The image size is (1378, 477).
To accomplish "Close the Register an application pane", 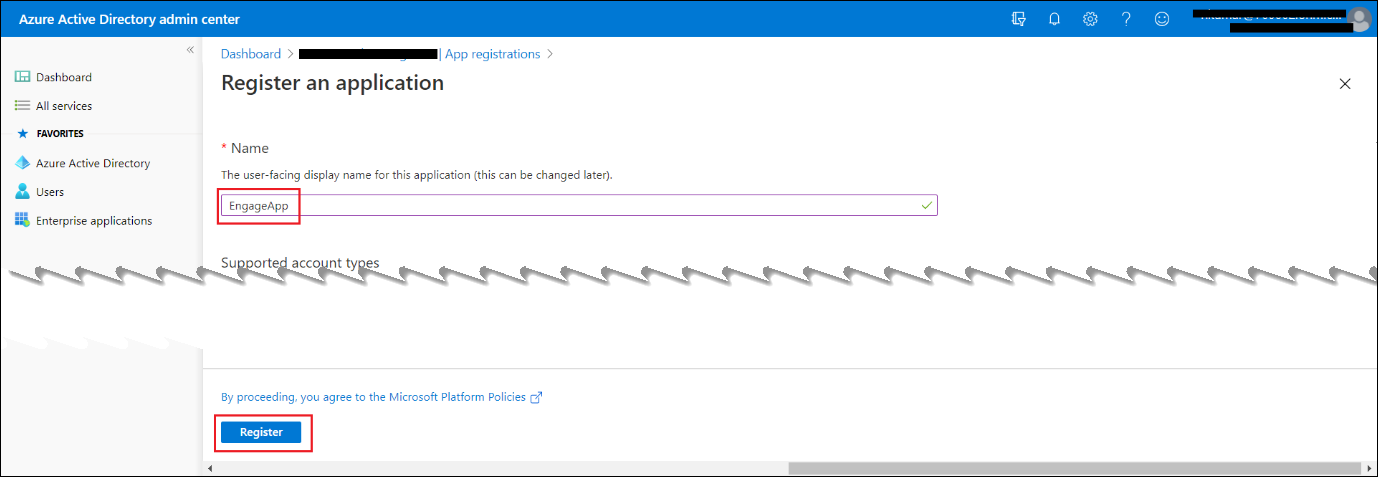I will (1345, 84).
